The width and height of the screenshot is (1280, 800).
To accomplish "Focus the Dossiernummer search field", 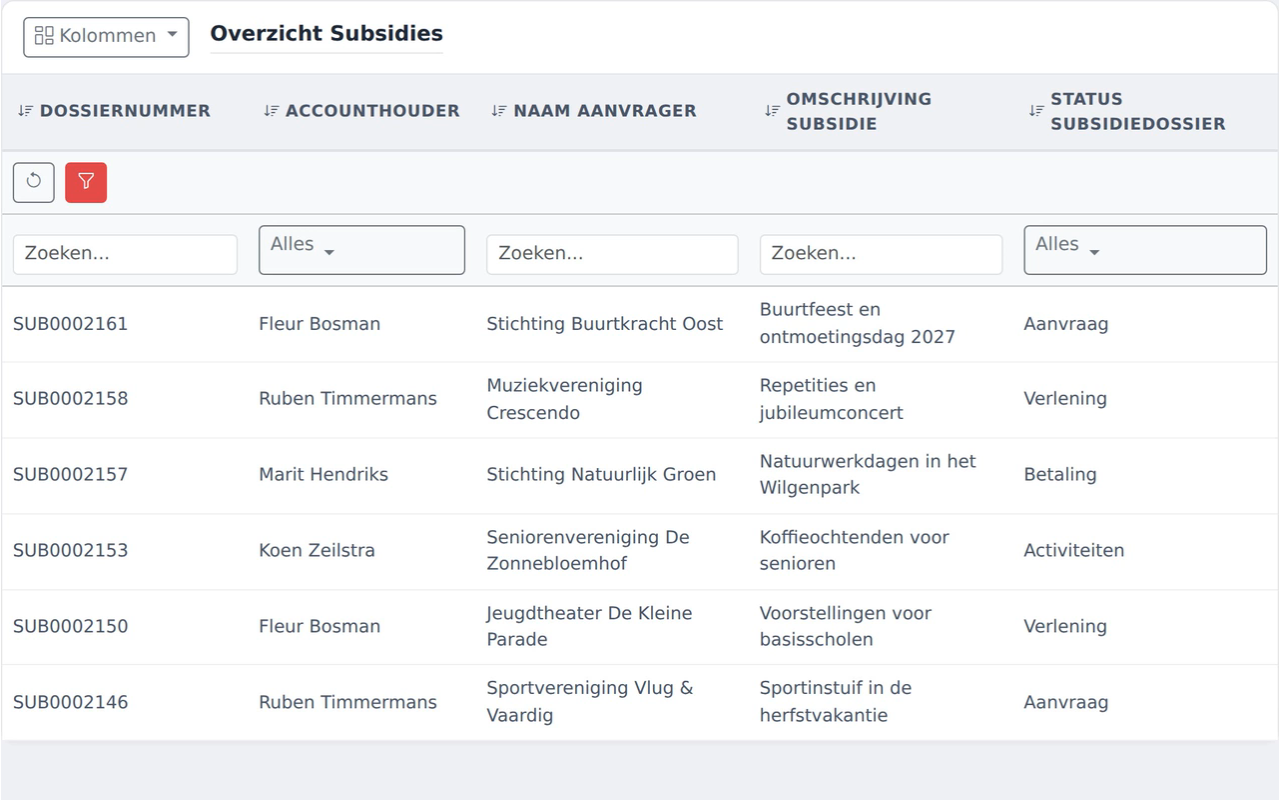I will click(x=125, y=254).
